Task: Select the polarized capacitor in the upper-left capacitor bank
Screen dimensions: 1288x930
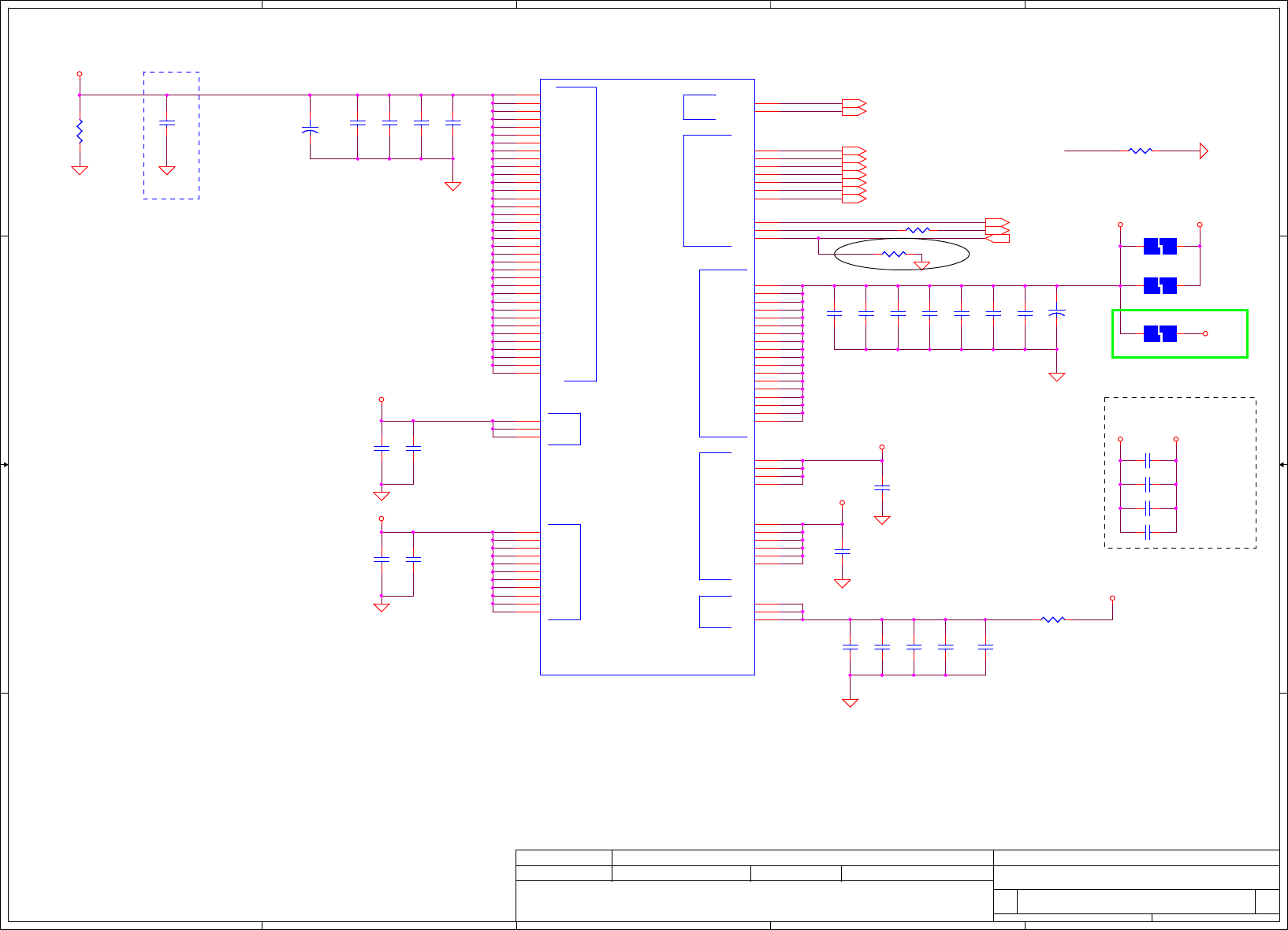Action: 310,129
